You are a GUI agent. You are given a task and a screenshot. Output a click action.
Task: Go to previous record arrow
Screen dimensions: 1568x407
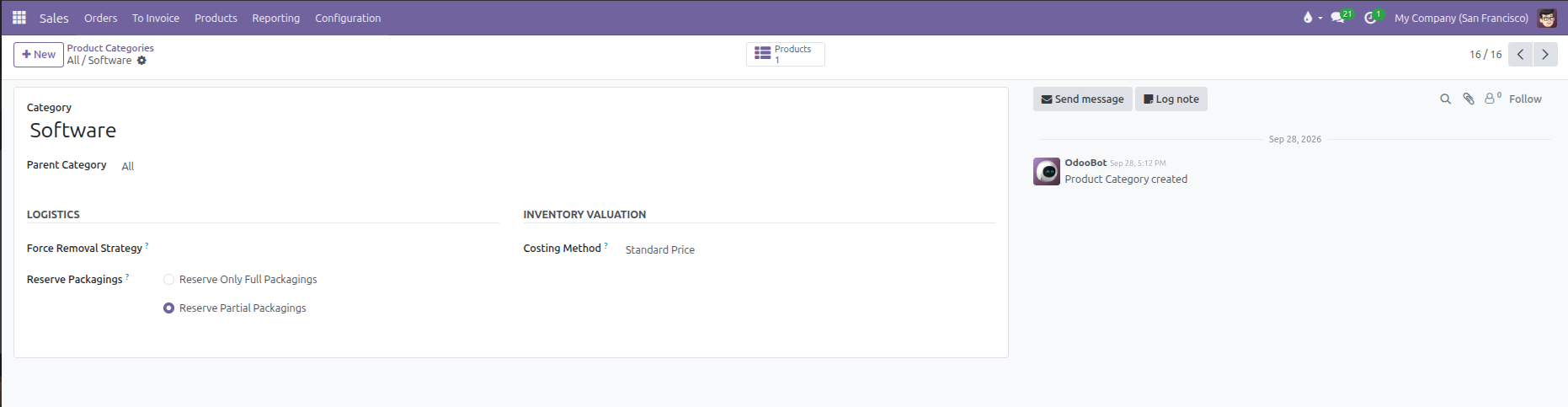tap(1520, 54)
